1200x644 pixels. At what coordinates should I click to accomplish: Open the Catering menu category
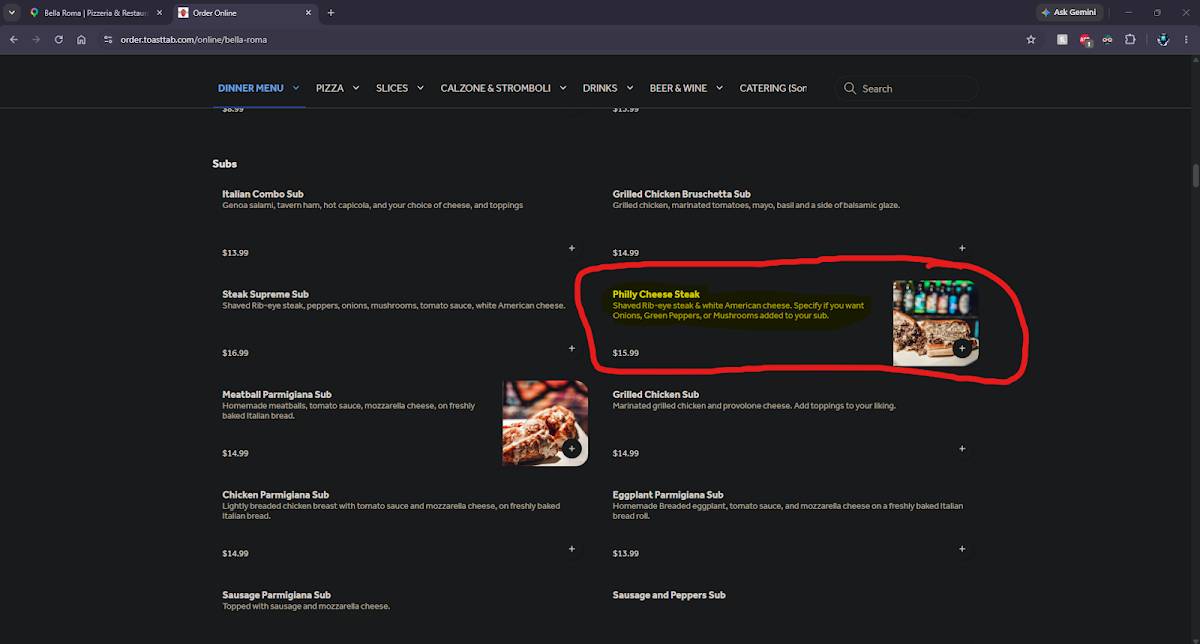[x=773, y=88]
